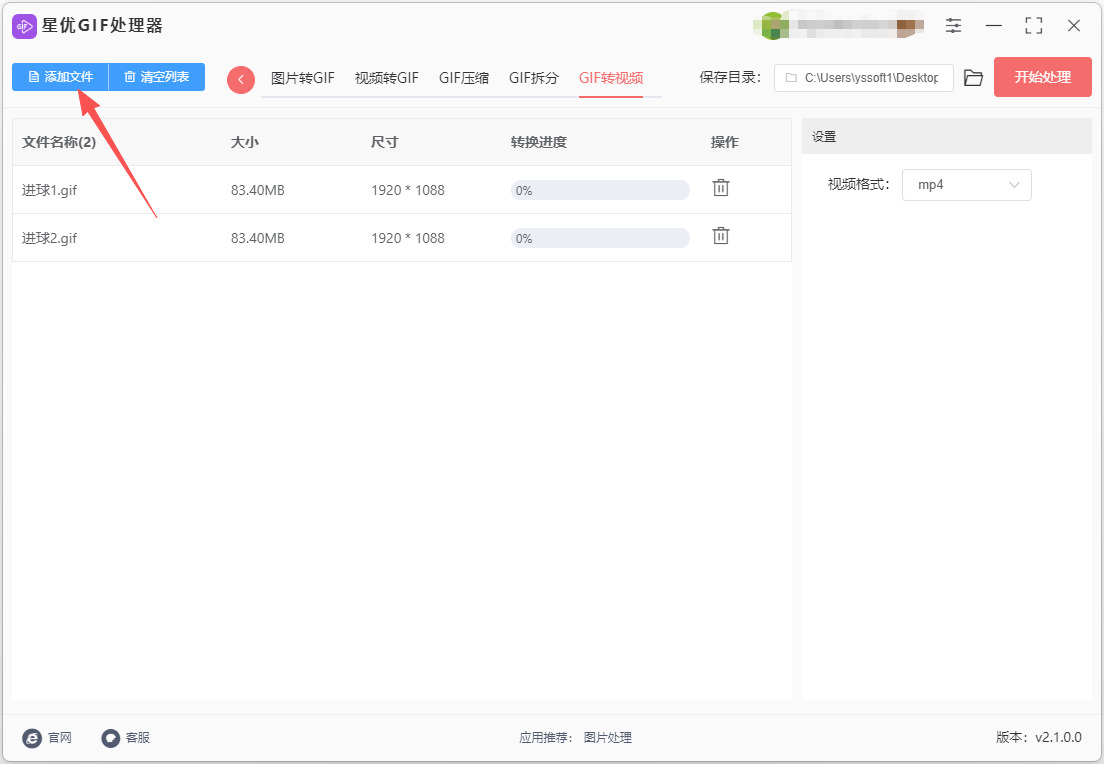Viewport: 1104px width, 764px height.
Task: Switch to the 视频转GIF tab
Action: point(386,78)
